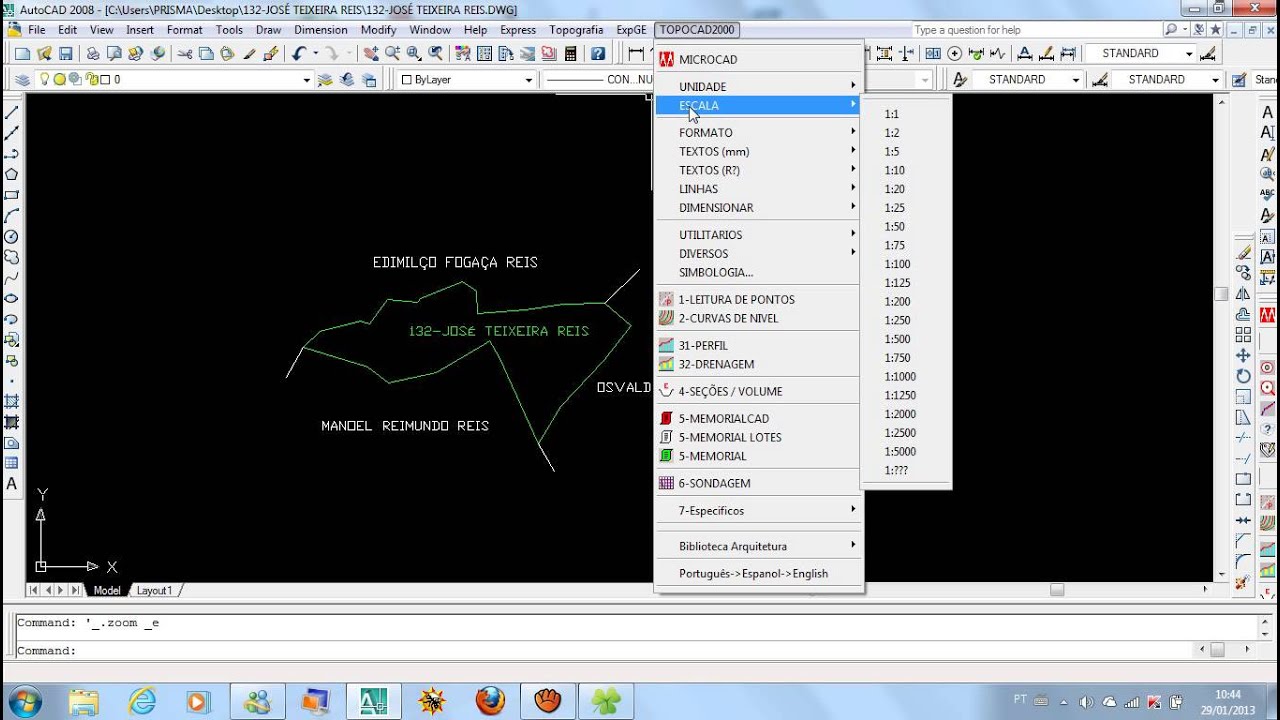The image size is (1280, 720).
Task: Open the QuickCalc calculator icon
Action: pyautogui.click(x=571, y=54)
